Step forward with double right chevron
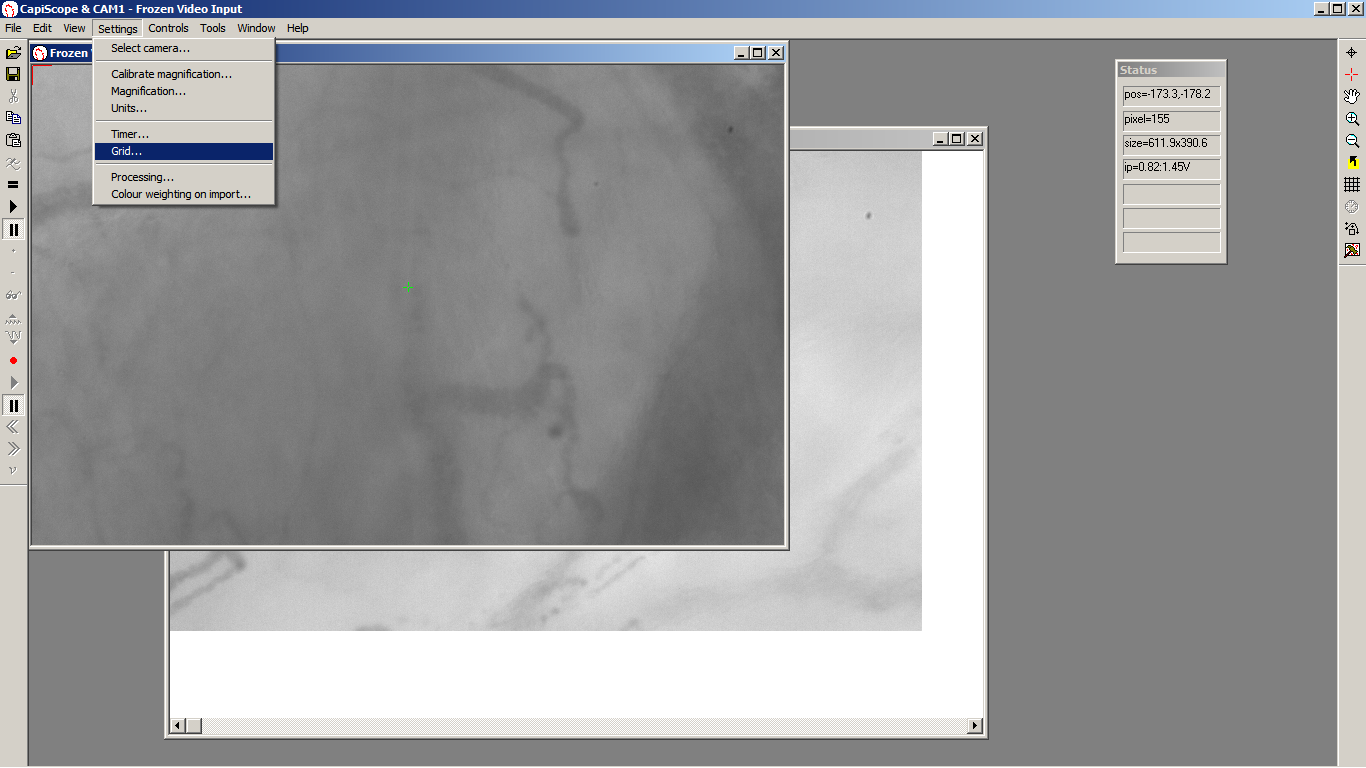This screenshot has height=768, width=1366. click(13, 449)
